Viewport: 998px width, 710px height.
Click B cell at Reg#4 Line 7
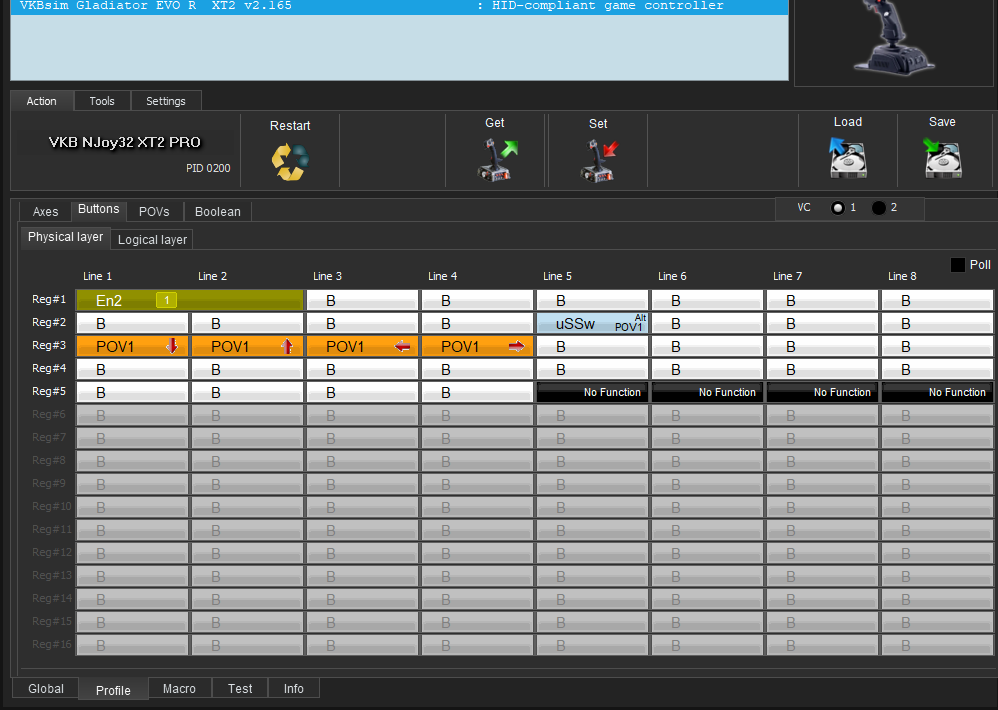coord(822,369)
